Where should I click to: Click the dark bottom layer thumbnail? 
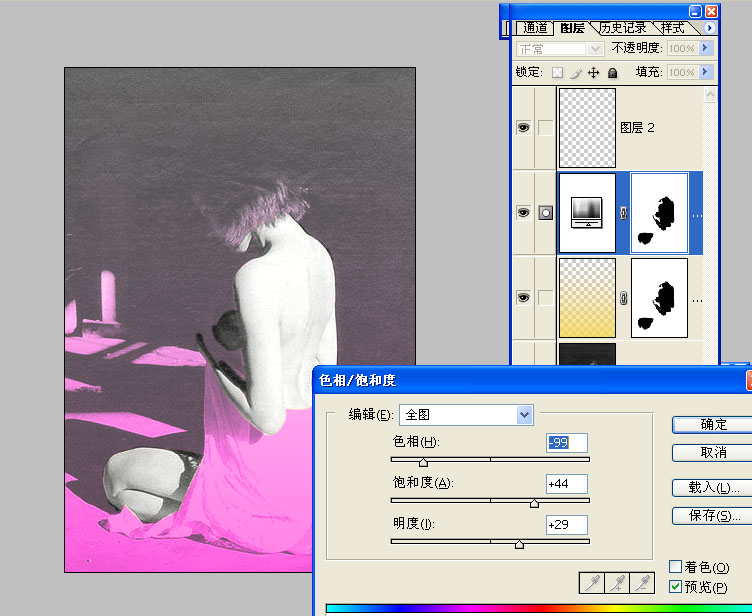587,354
